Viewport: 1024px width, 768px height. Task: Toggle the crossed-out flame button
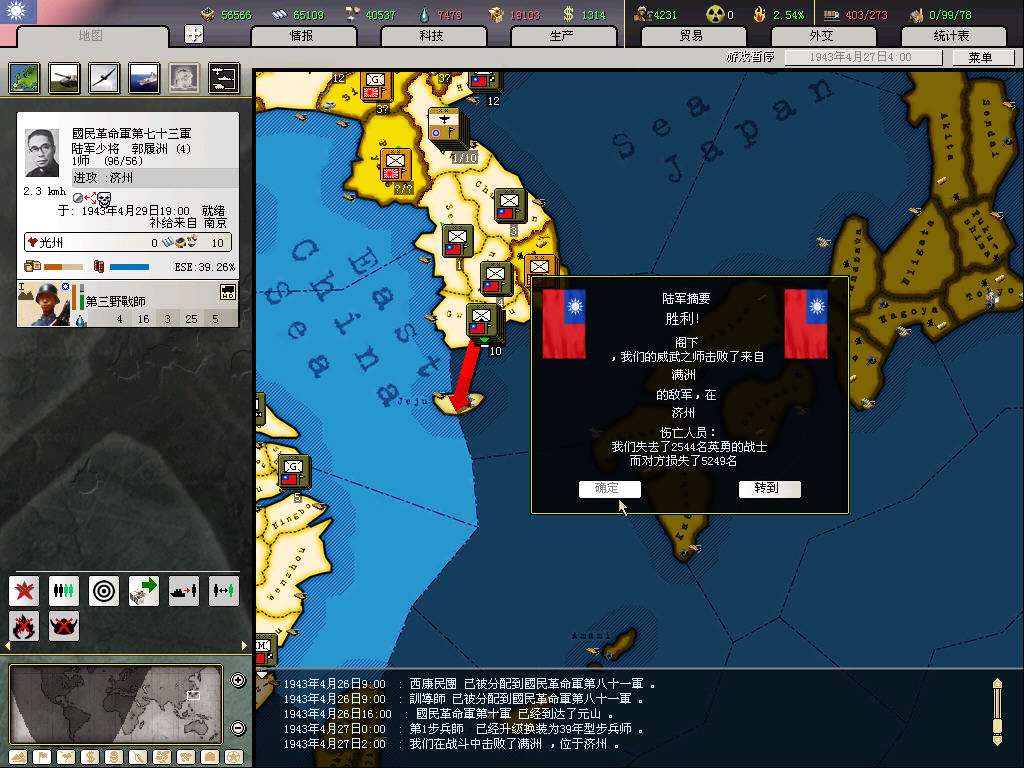24,626
